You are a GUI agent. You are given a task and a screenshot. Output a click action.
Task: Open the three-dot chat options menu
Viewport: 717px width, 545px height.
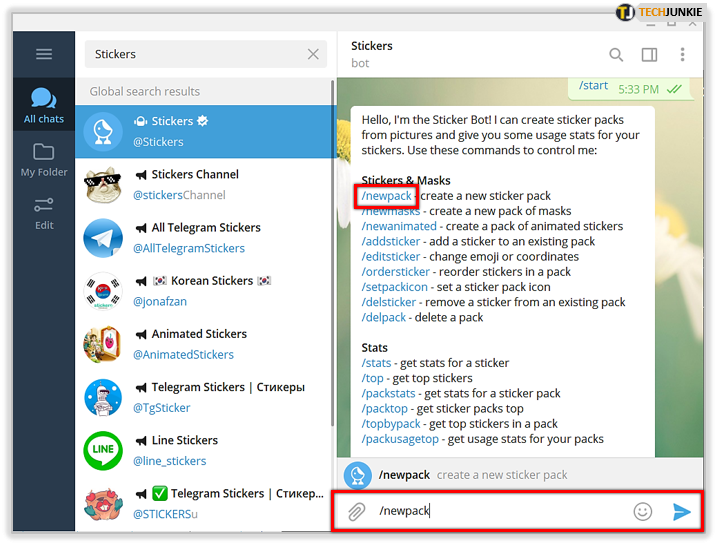(x=683, y=55)
